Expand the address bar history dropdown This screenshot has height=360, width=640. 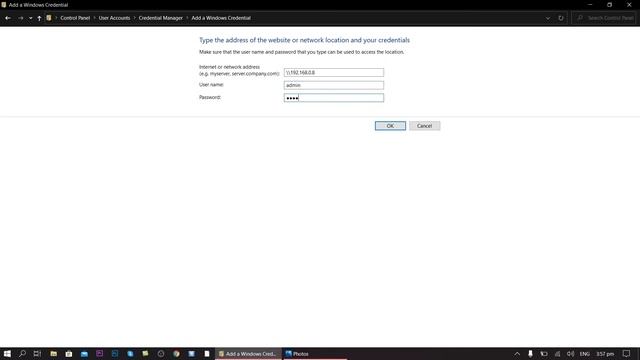(x=548, y=18)
